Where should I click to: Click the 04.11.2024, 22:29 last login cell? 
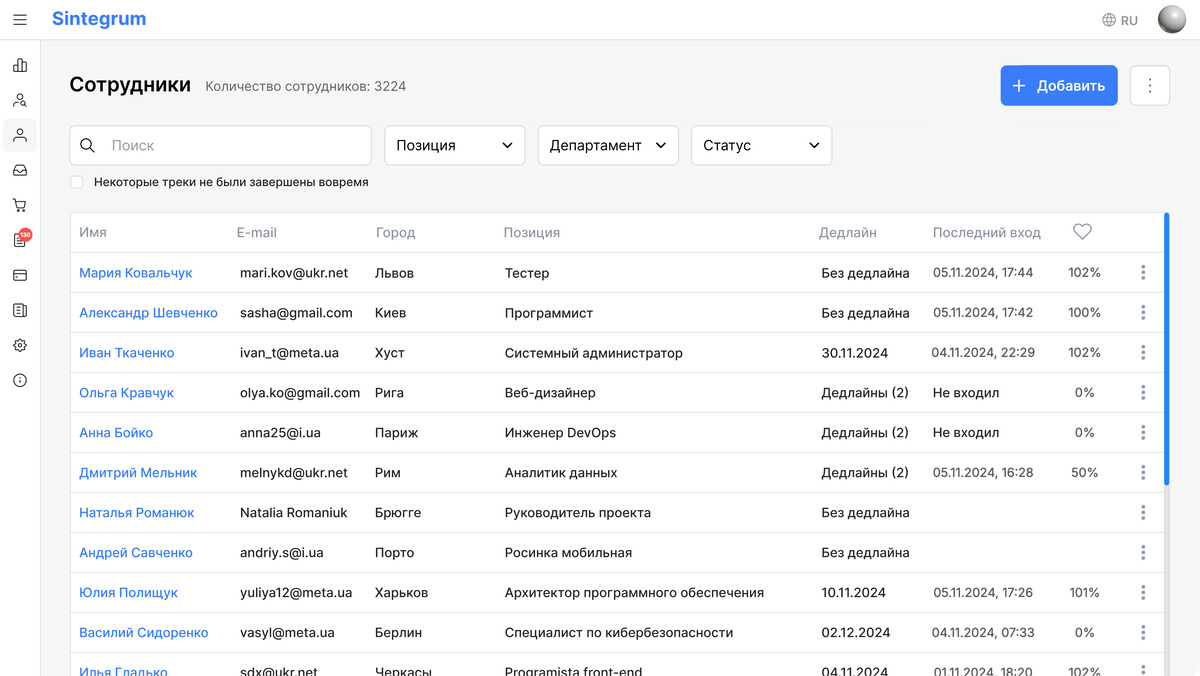[x=983, y=352]
